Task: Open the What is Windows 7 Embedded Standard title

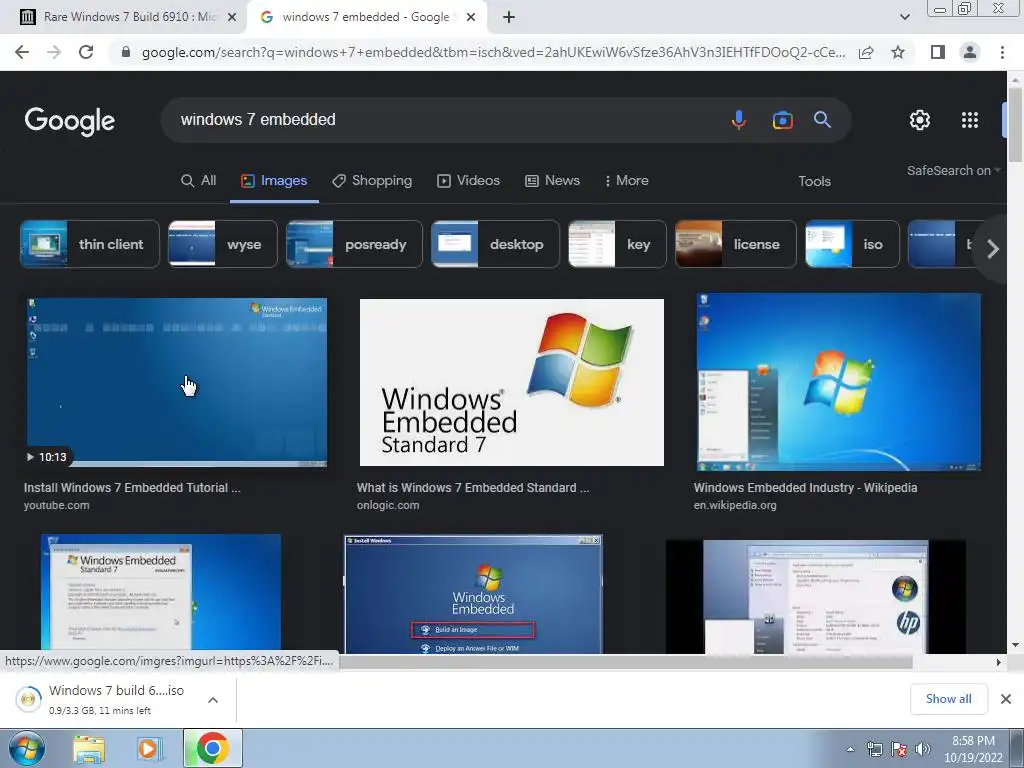Action: tap(473, 488)
